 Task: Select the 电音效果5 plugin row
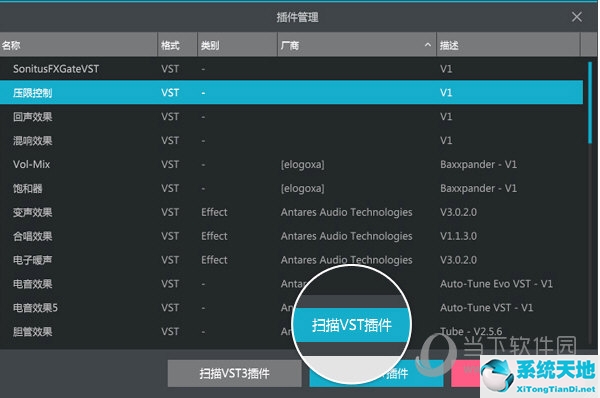tap(291, 308)
